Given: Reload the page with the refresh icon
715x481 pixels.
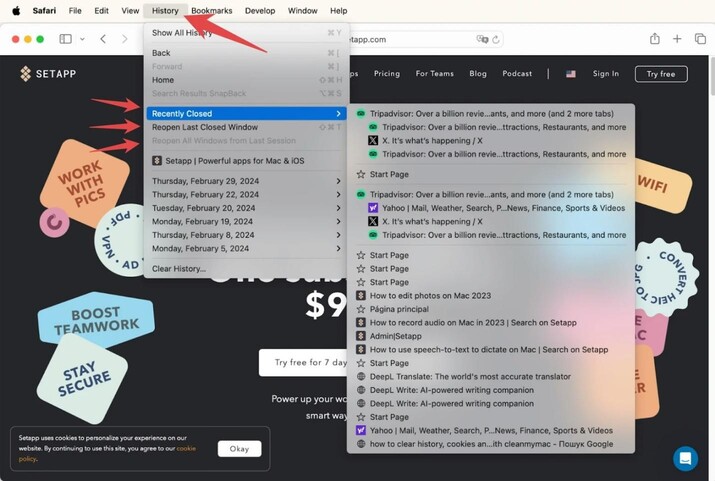Looking at the screenshot, I should point(496,40).
